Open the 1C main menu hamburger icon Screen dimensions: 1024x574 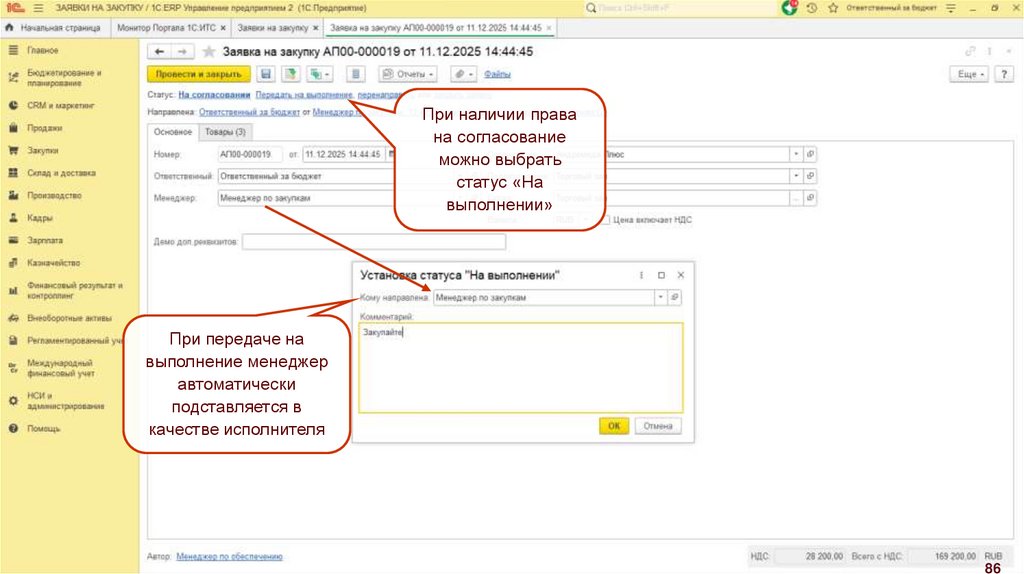pos(38,8)
